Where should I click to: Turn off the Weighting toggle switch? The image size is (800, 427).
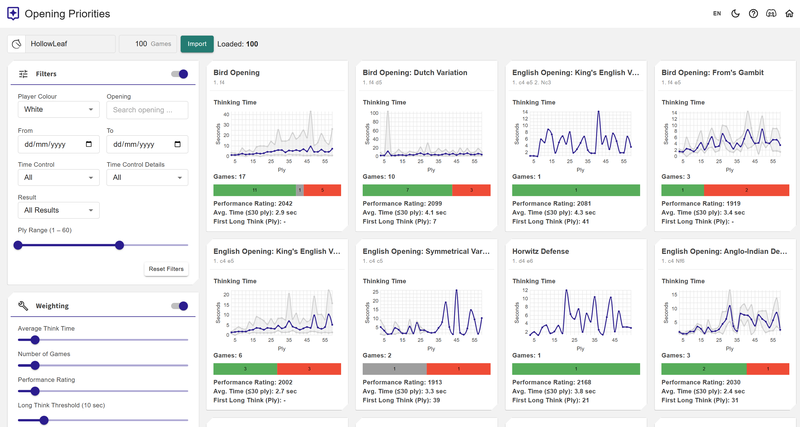[x=180, y=306]
